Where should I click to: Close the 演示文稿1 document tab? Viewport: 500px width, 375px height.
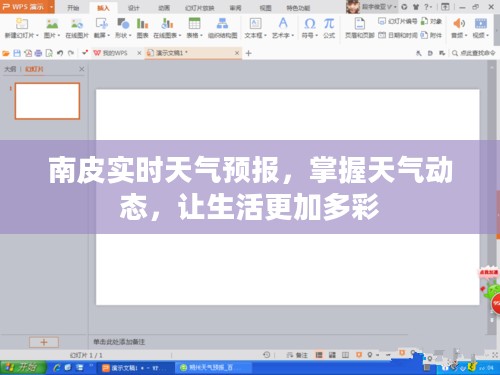pos(237,53)
